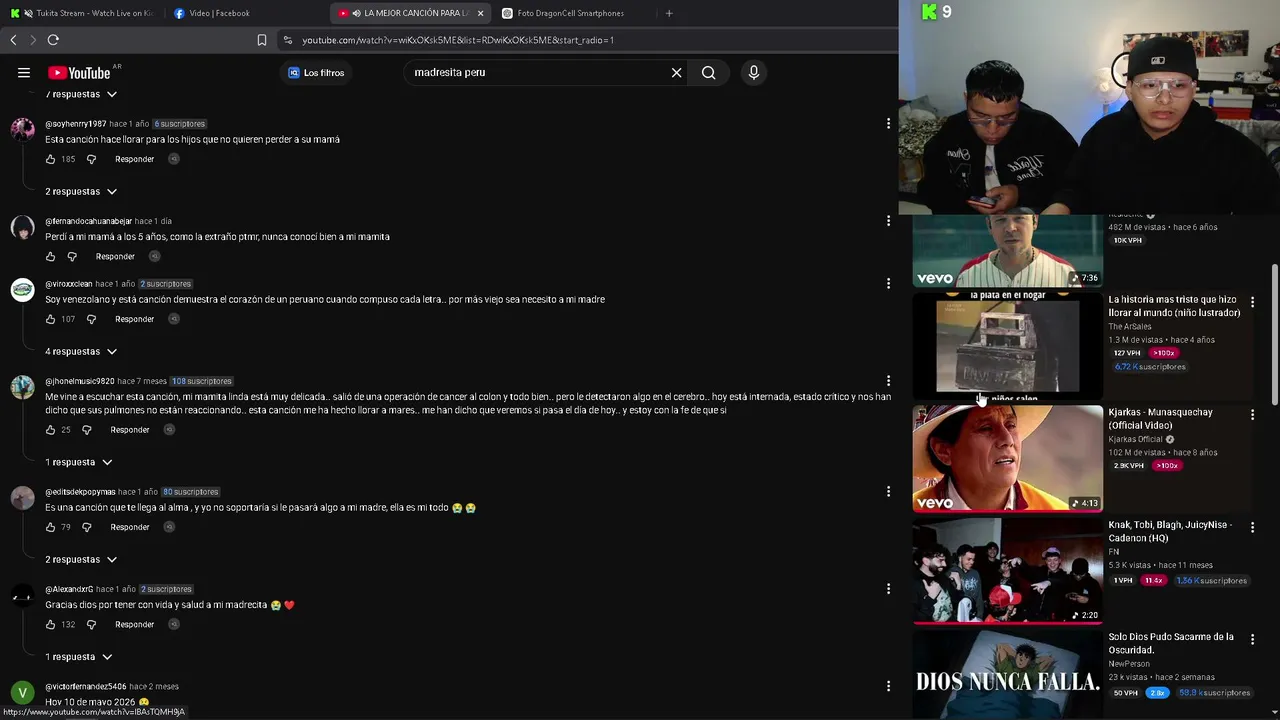Open options menu for @fernandocahuanabejar's comment
Screen dimensions: 1280x720
(888, 220)
